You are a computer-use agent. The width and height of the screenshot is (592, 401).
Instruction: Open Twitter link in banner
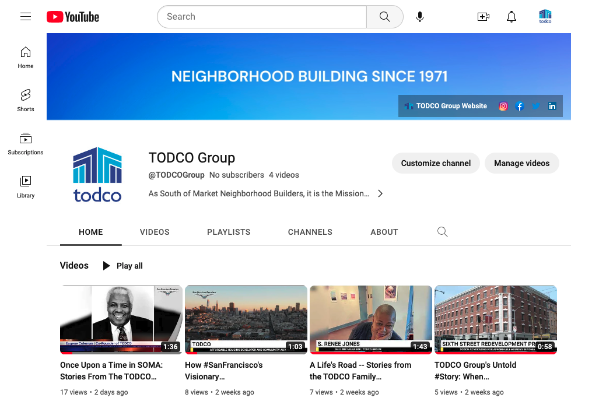536,106
